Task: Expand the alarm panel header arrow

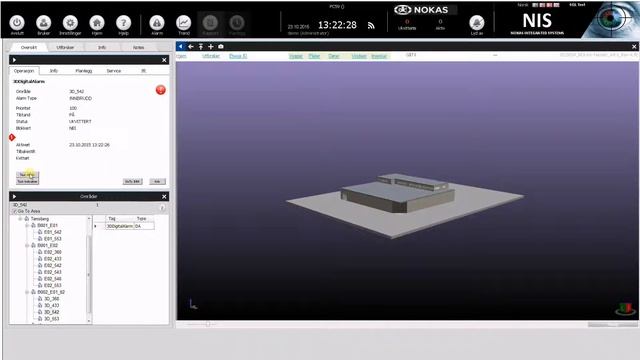Action: 14,60
